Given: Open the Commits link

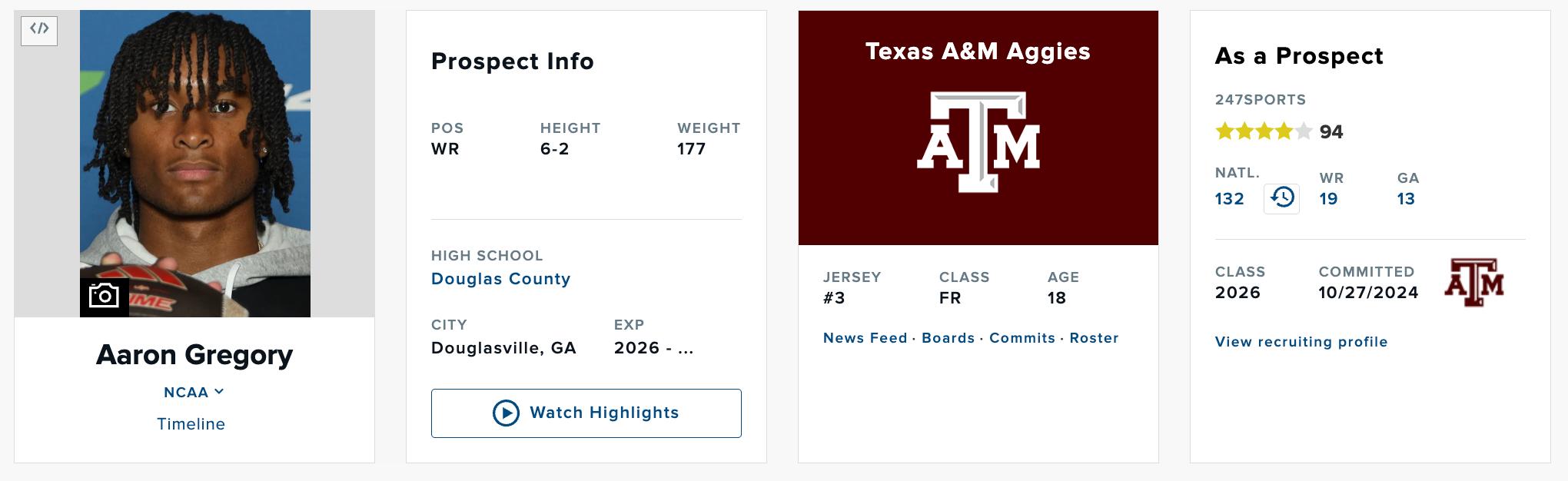Looking at the screenshot, I should (x=1022, y=338).
